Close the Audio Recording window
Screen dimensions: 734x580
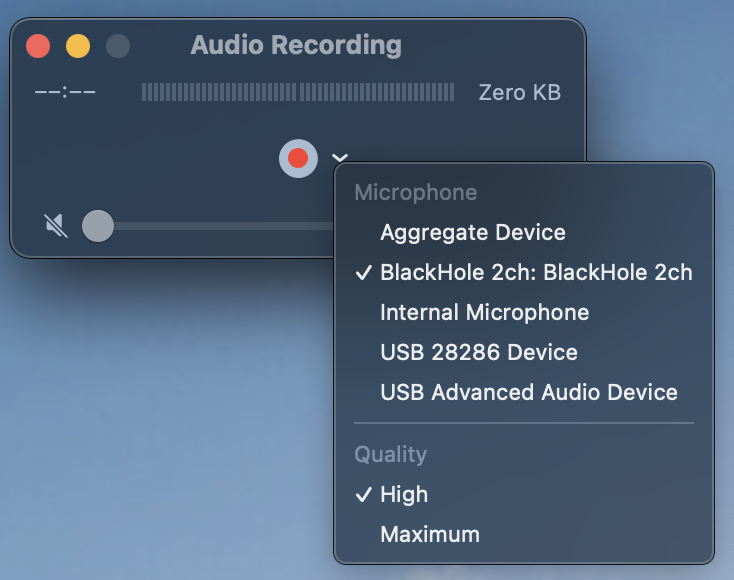point(38,46)
